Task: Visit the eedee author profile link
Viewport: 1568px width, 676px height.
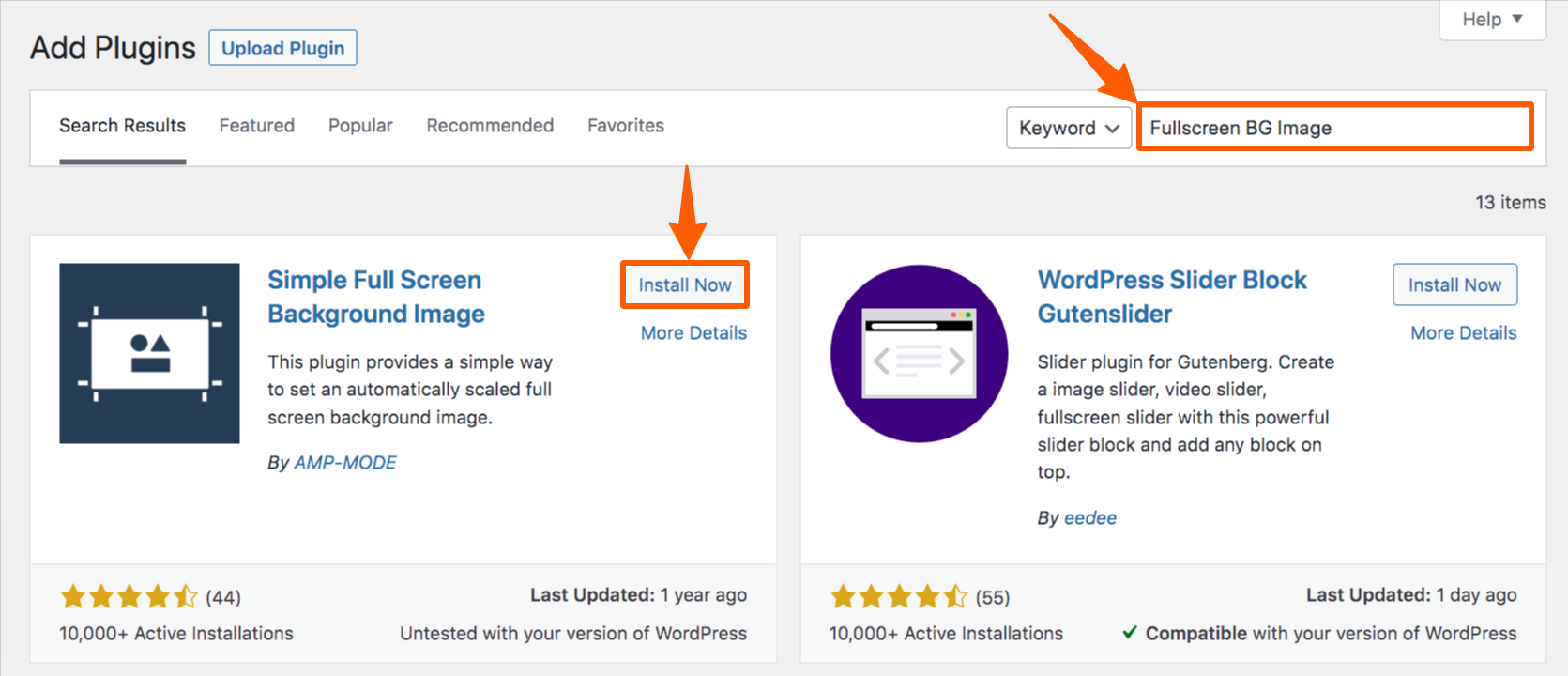Action: tap(1090, 517)
